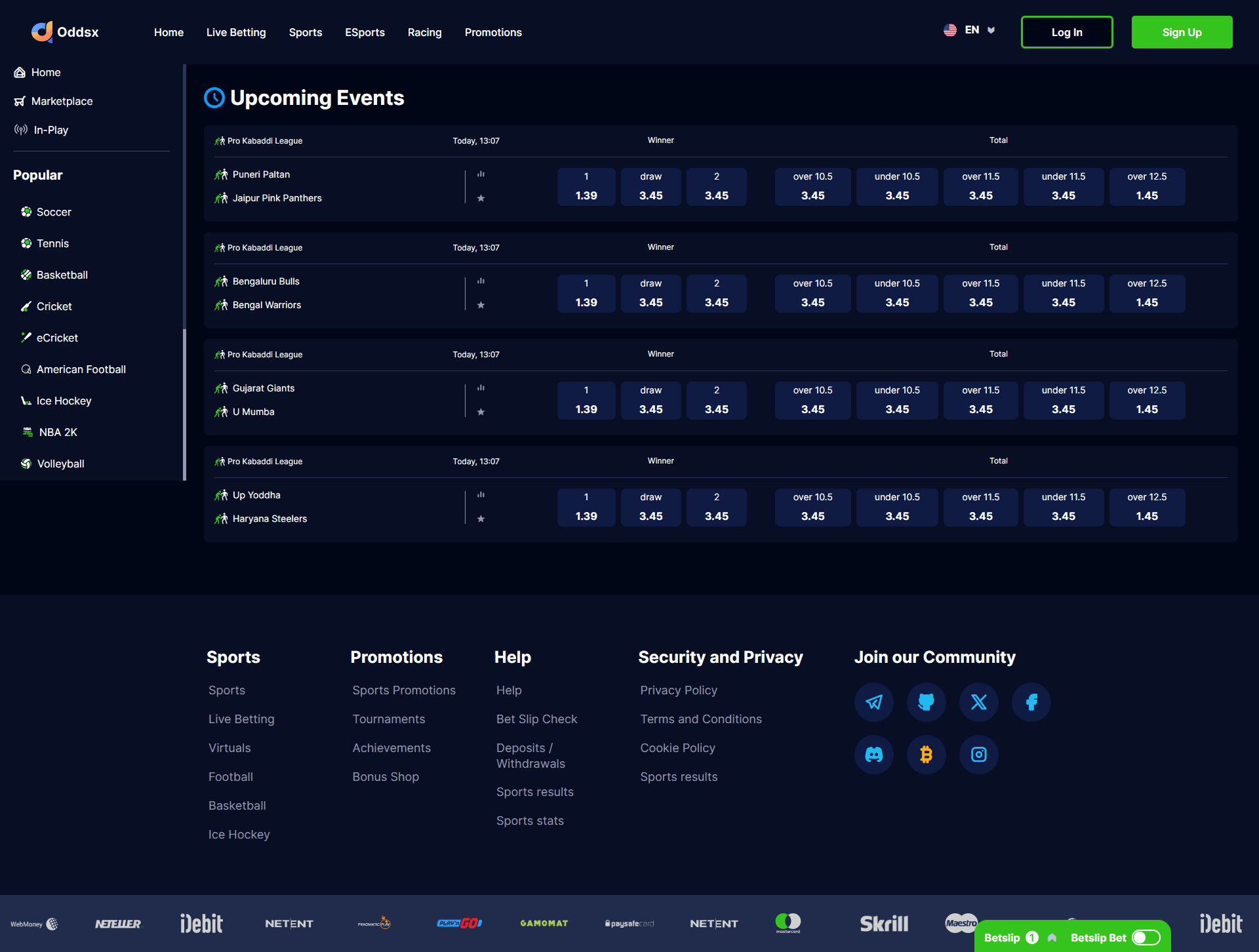Select Cricket in Popular sidebar
The image size is (1259, 952).
(x=54, y=306)
